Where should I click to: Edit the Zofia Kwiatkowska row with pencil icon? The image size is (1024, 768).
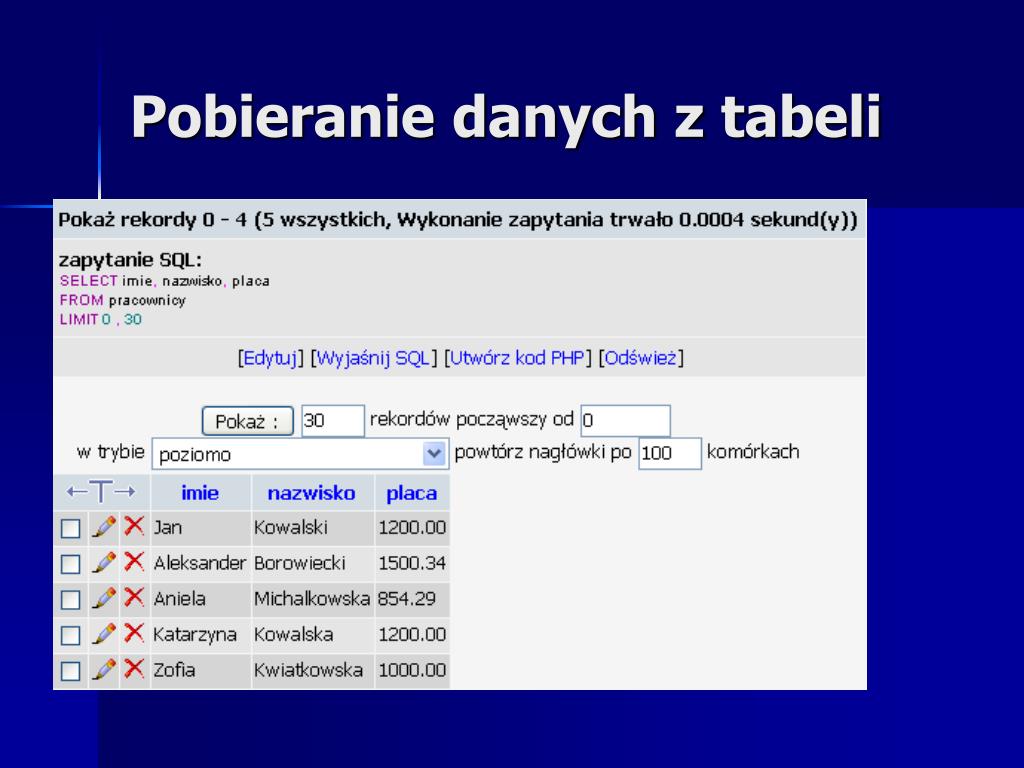click(x=104, y=669)
